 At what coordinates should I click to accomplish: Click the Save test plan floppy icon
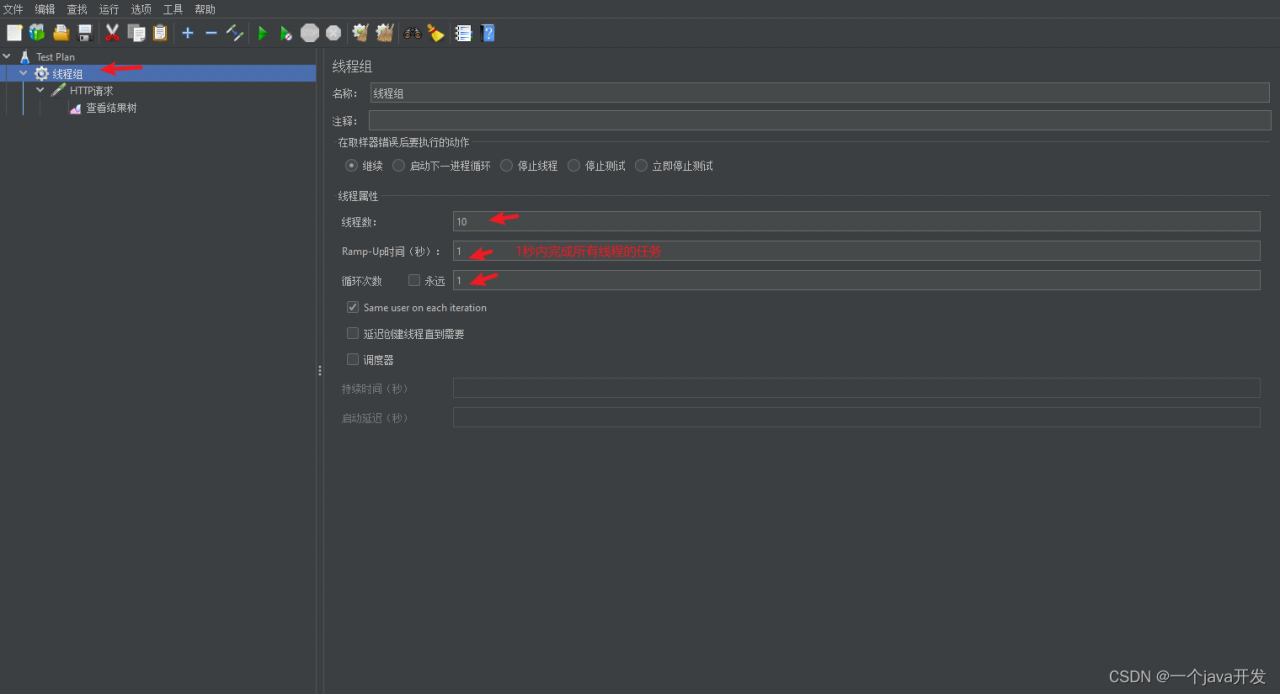85,33
